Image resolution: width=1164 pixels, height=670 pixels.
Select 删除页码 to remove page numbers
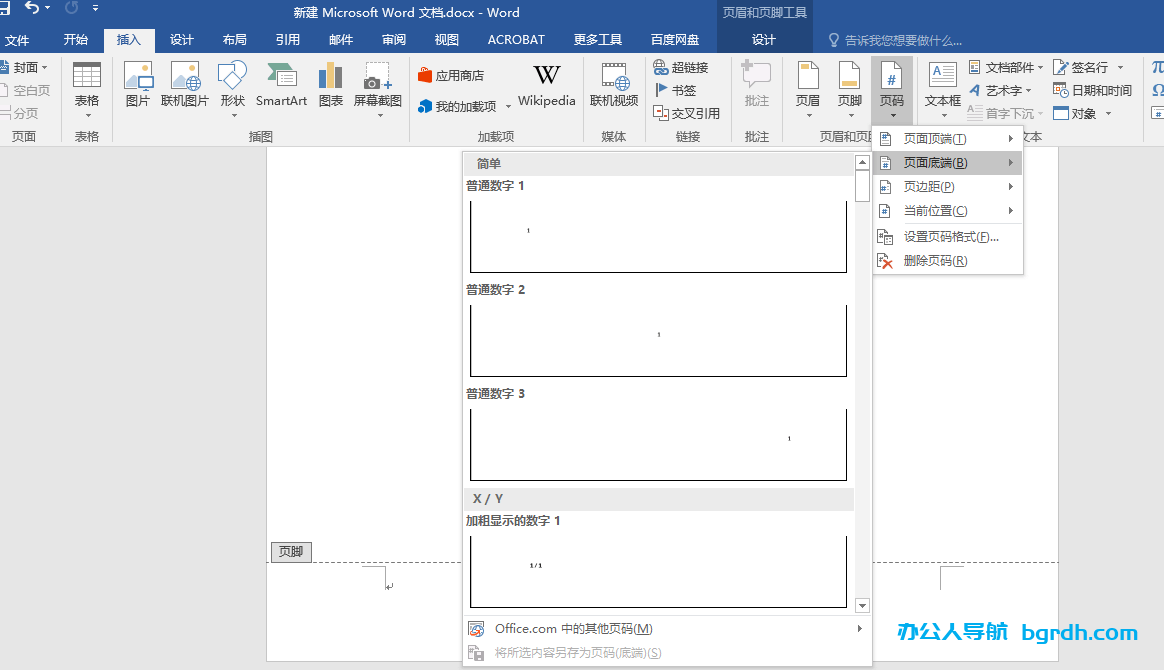click(948, 260)
